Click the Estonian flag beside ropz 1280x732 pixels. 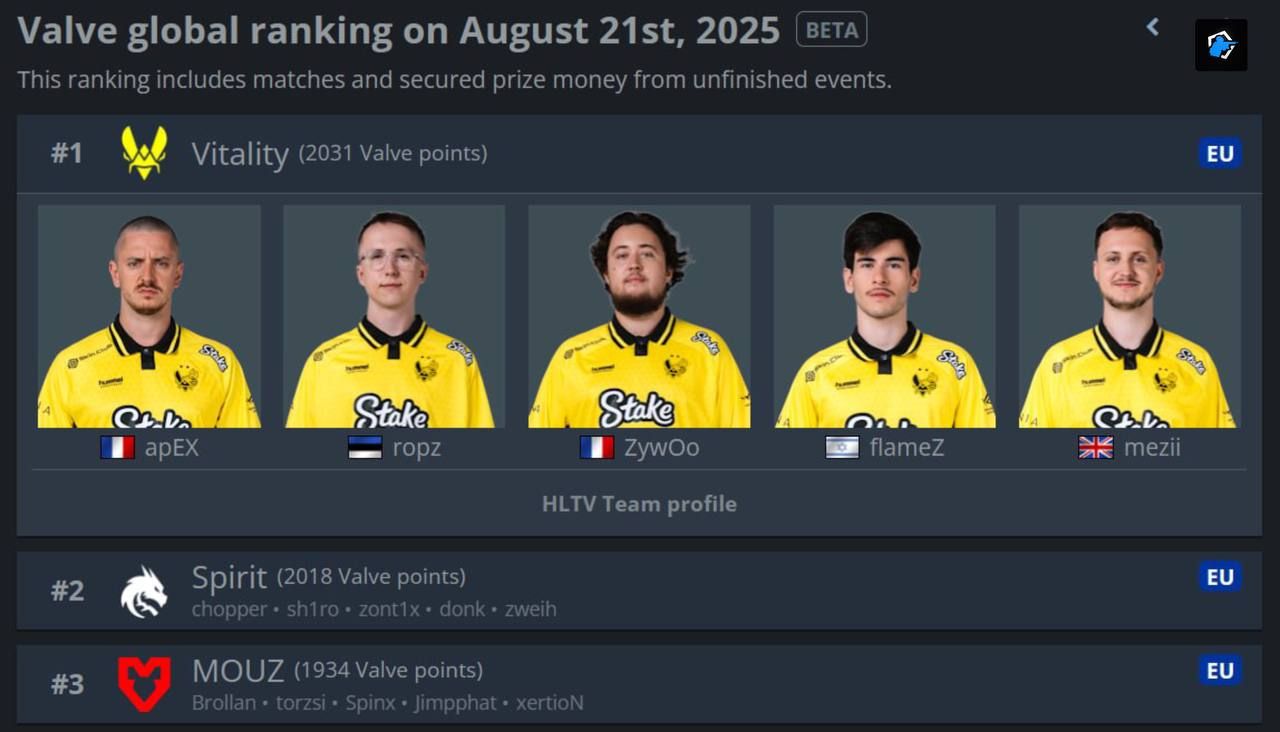click(x=365, y=447)
